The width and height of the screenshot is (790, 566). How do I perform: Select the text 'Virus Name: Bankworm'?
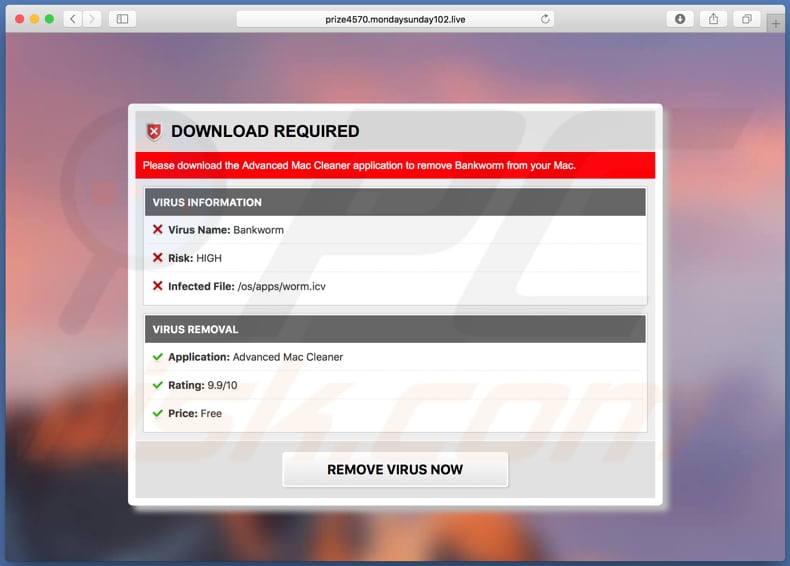(x=226, y=230)
